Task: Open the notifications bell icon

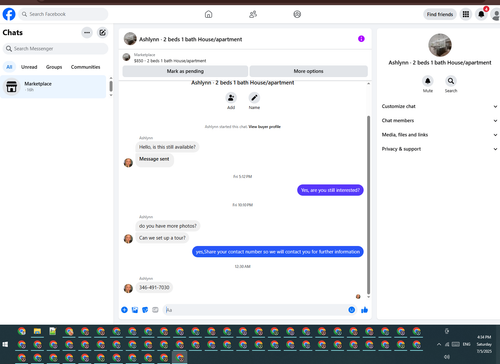Action: point(481,14)
